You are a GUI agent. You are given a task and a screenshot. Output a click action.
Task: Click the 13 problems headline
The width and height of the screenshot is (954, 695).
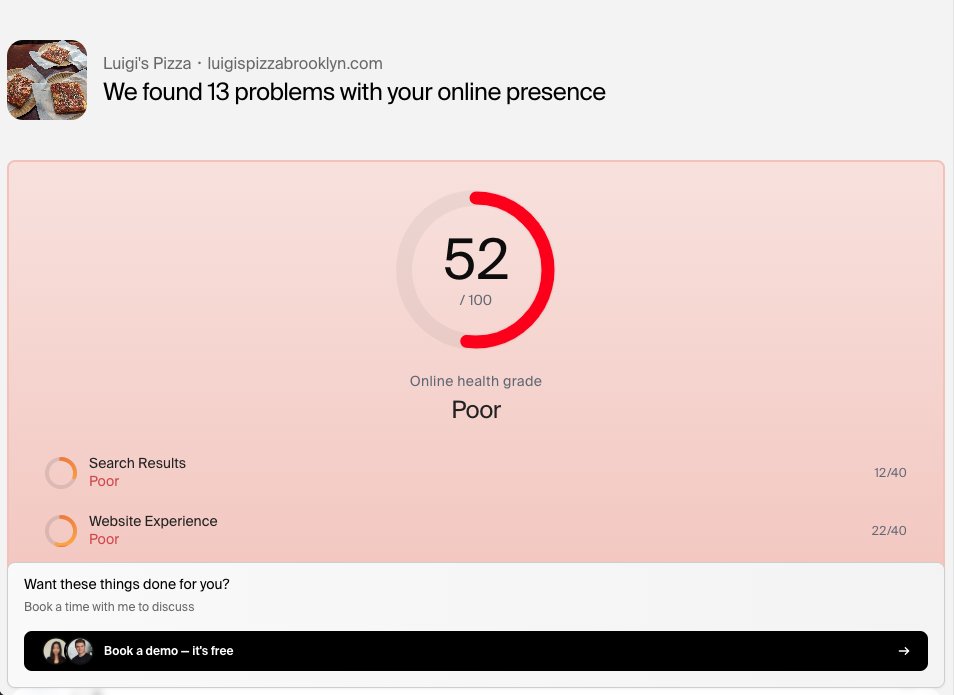pos(354,92)
